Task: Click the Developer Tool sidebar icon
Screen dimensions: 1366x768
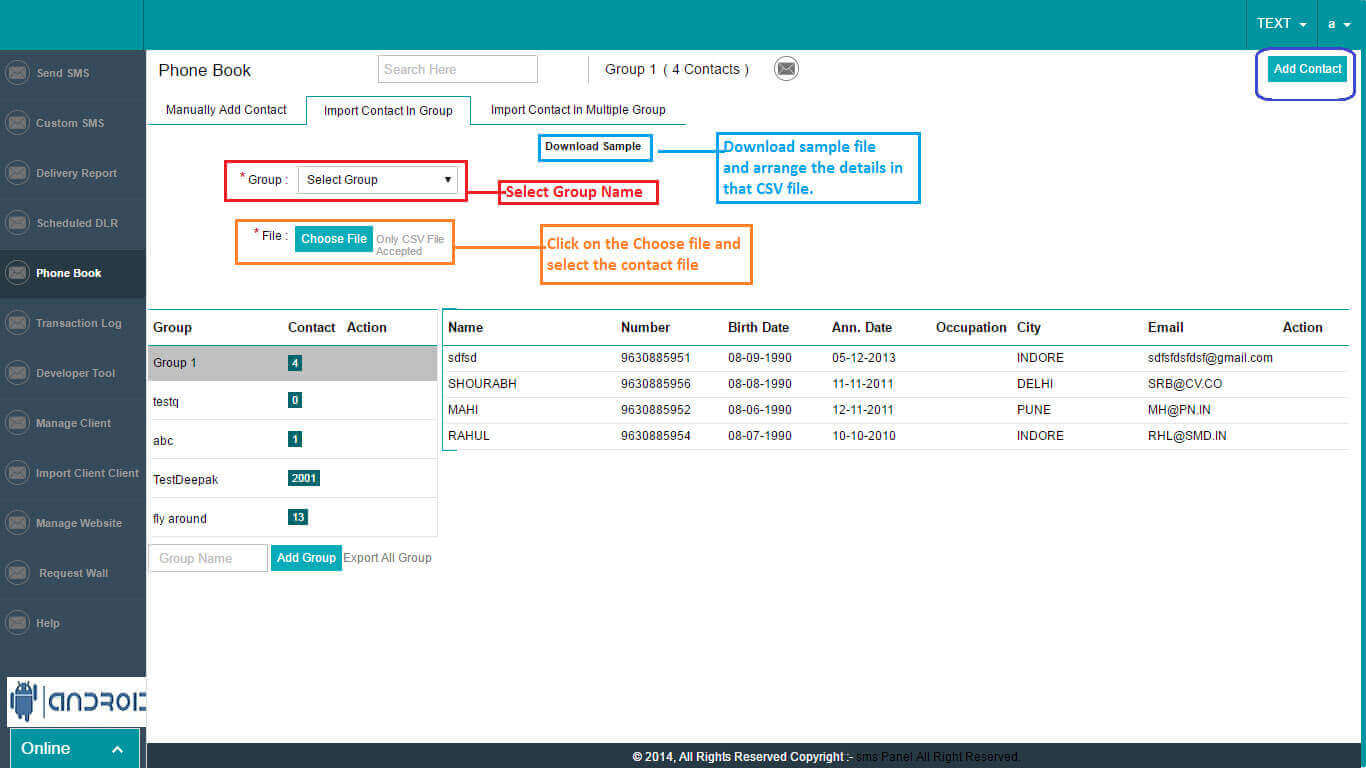Action: click(17, 373)
